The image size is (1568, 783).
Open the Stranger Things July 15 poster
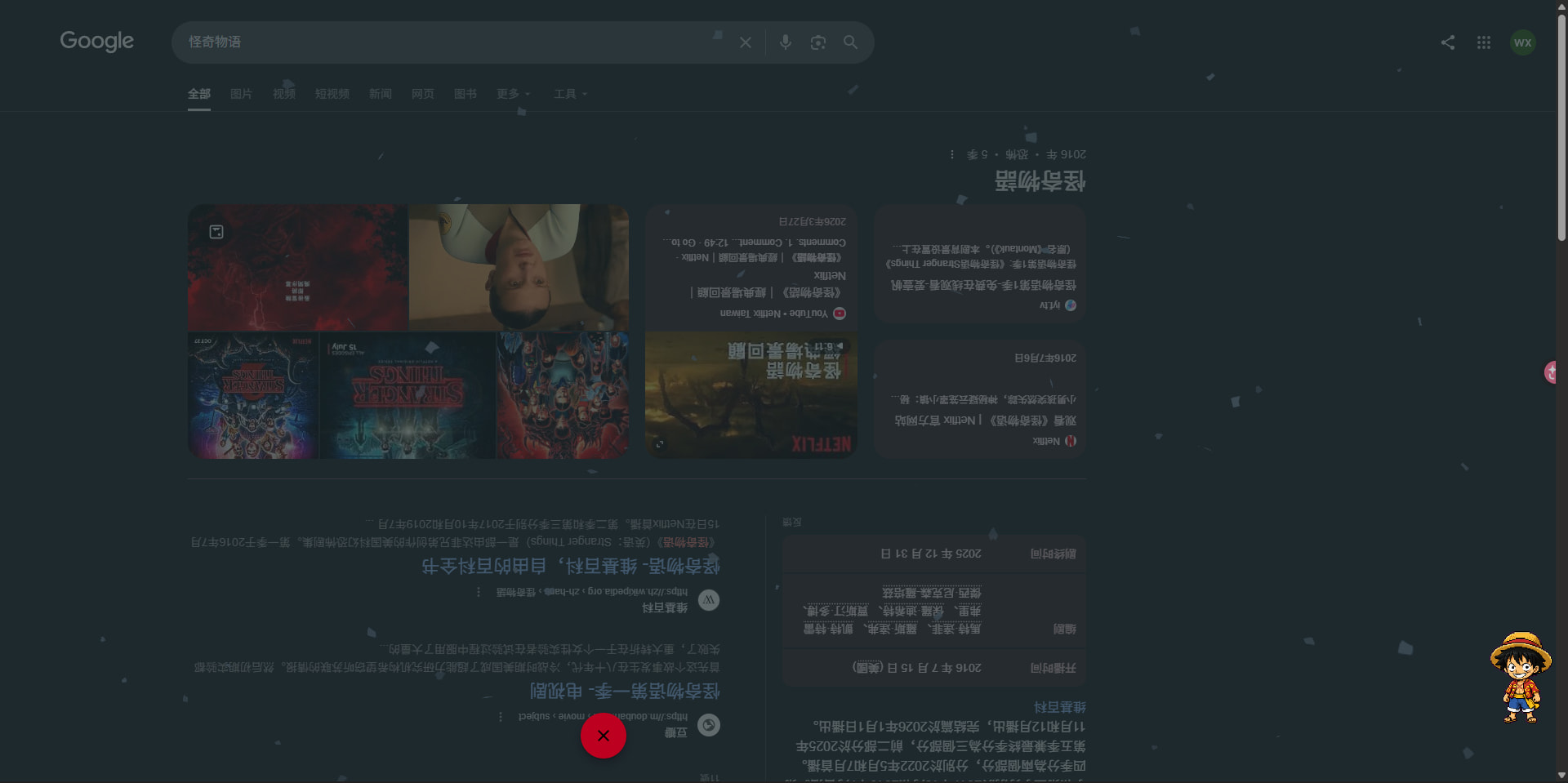click(x=407, y=395)
